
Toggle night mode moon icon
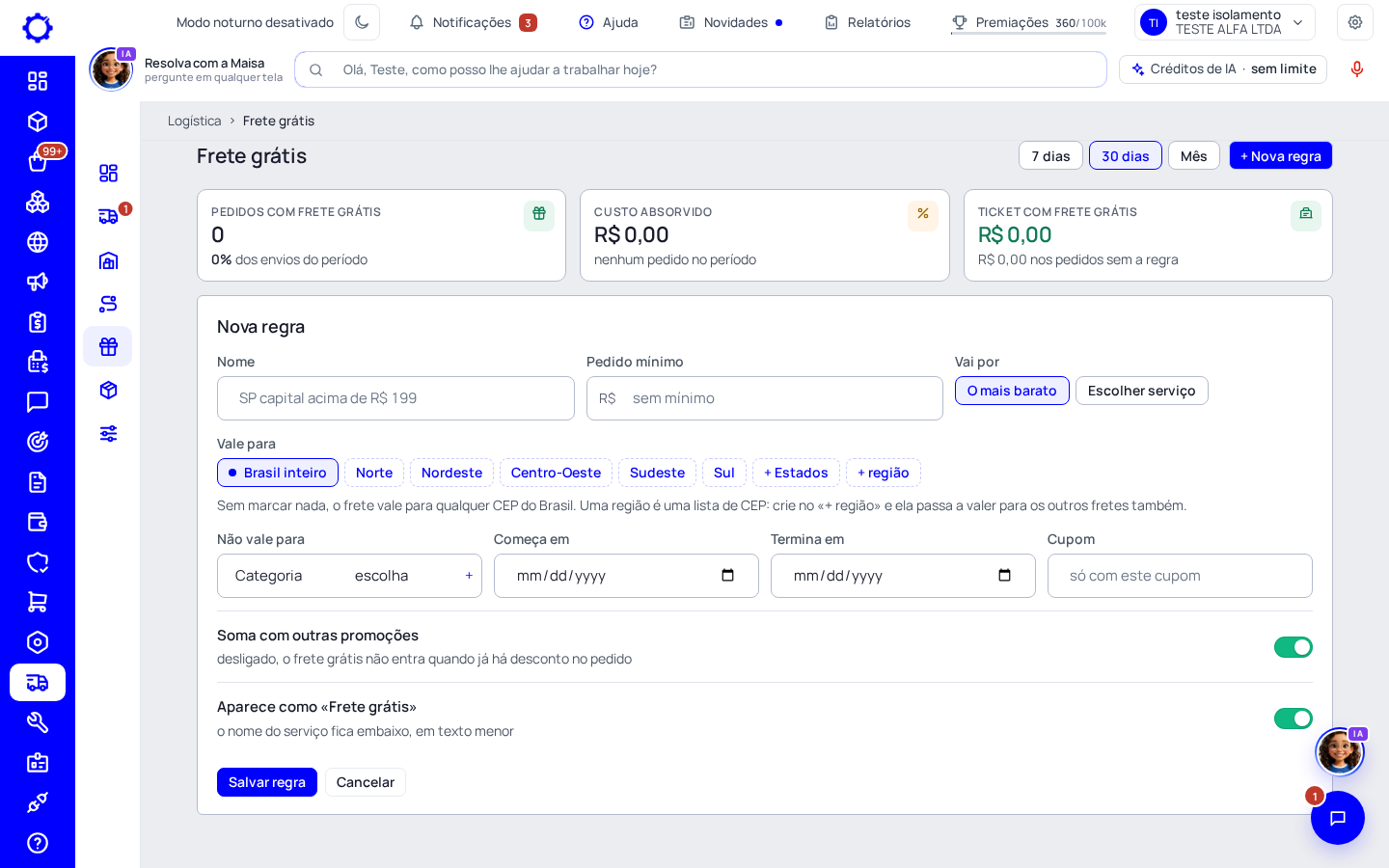click(x=362, y=22)
